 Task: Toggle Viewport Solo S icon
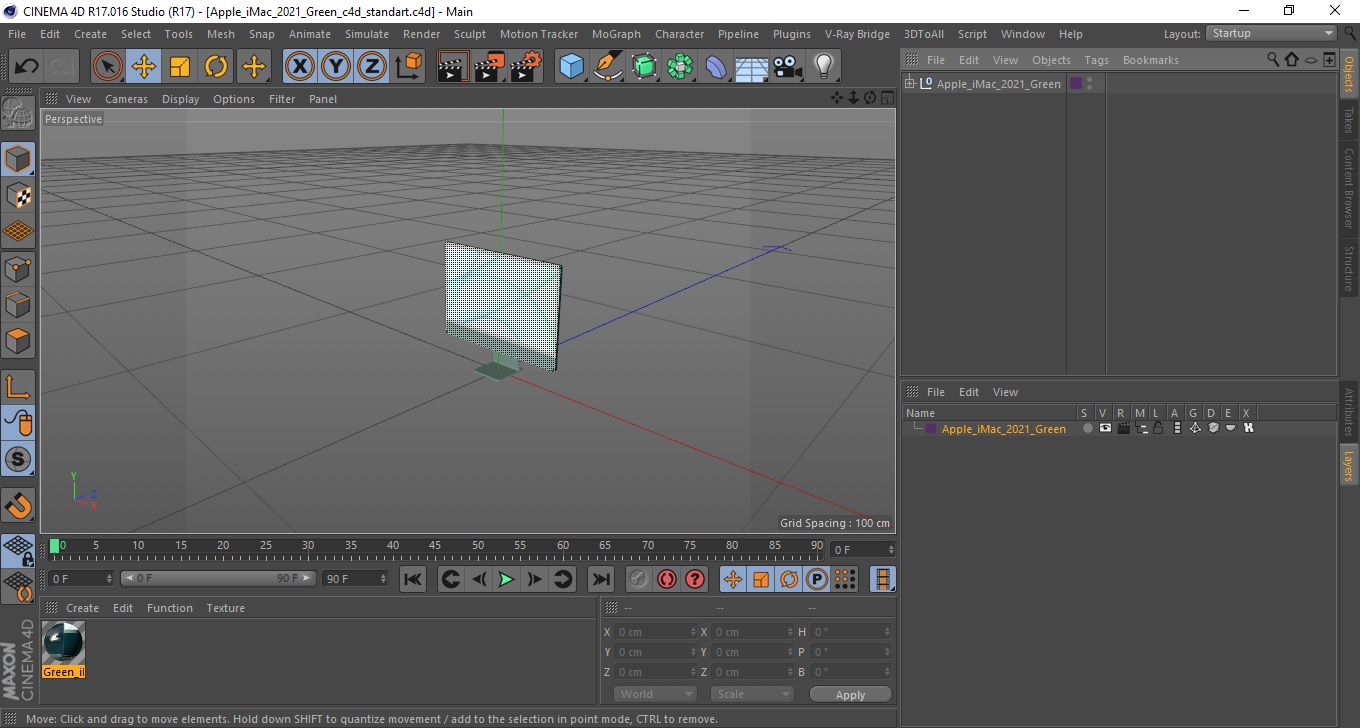point(18,459)
